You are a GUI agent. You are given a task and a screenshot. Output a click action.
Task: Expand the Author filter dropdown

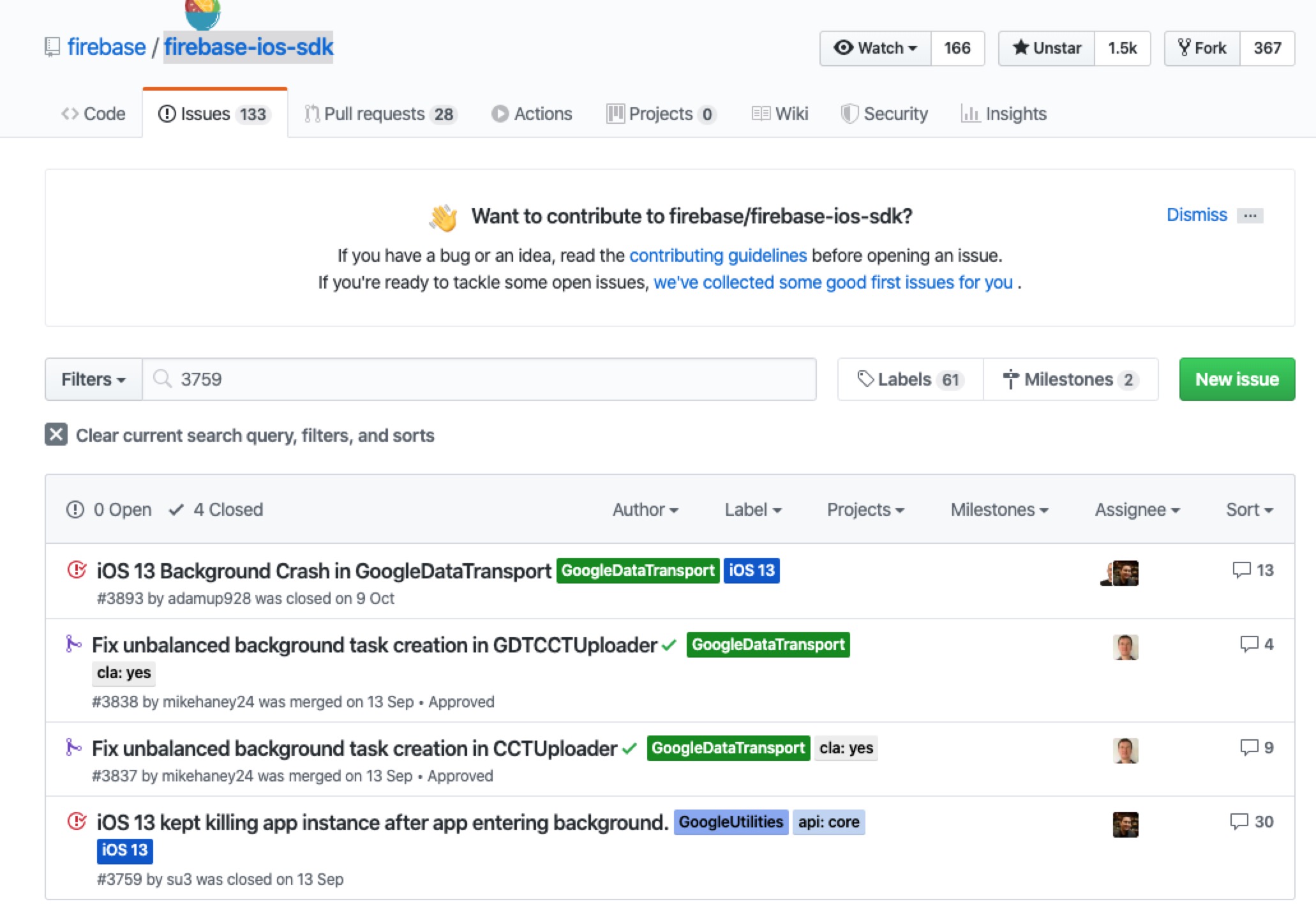pyautogui.click(x=645, y=509)
